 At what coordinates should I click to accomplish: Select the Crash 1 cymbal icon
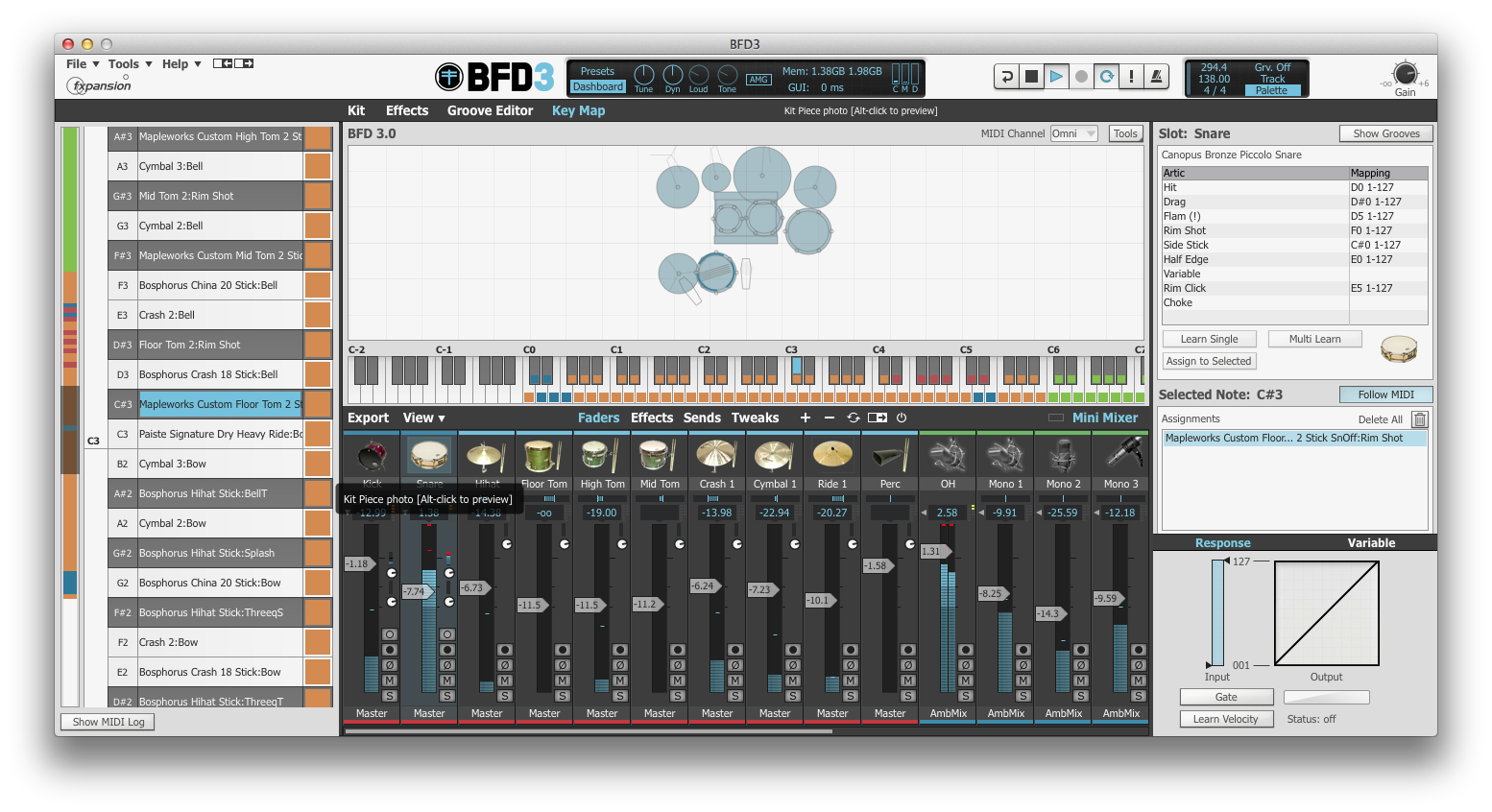click(x=717, y=455)
